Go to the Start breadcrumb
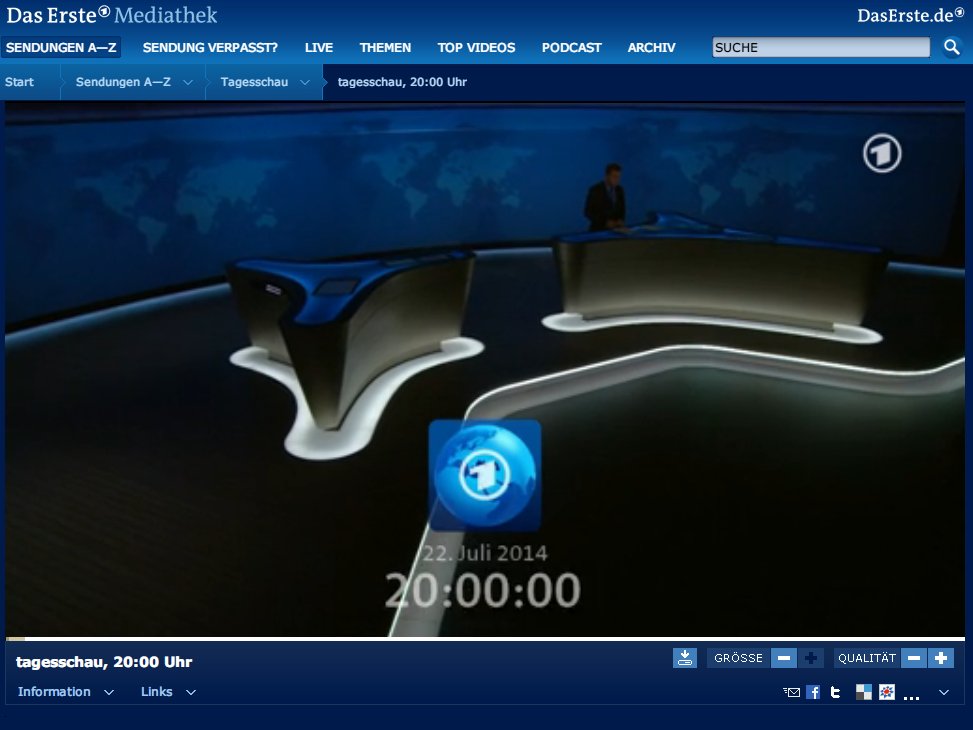 (19, 82)
